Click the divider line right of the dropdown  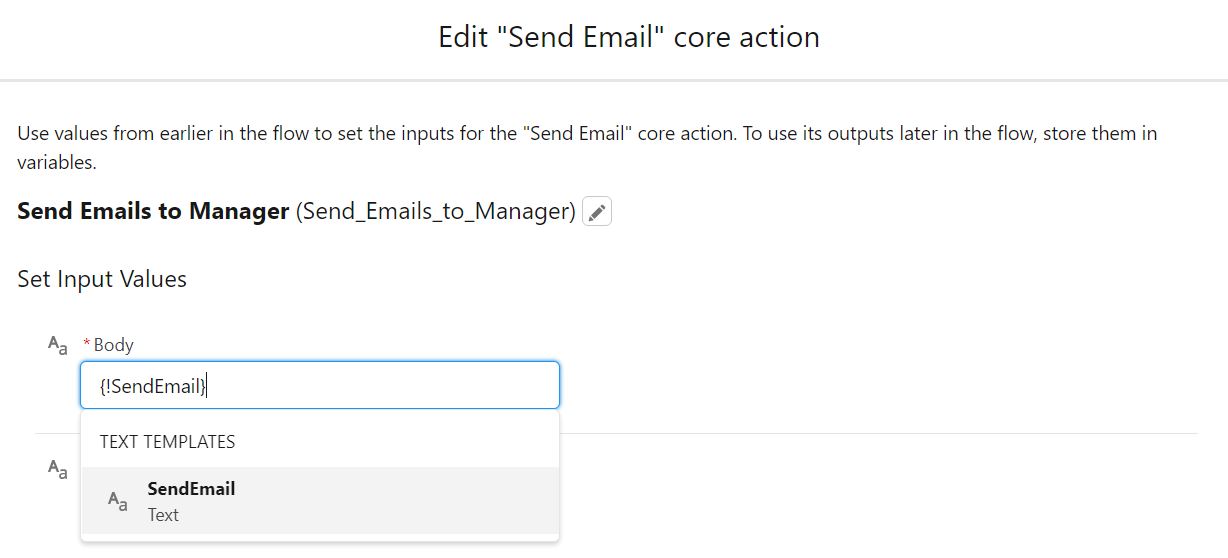point(878,433)
